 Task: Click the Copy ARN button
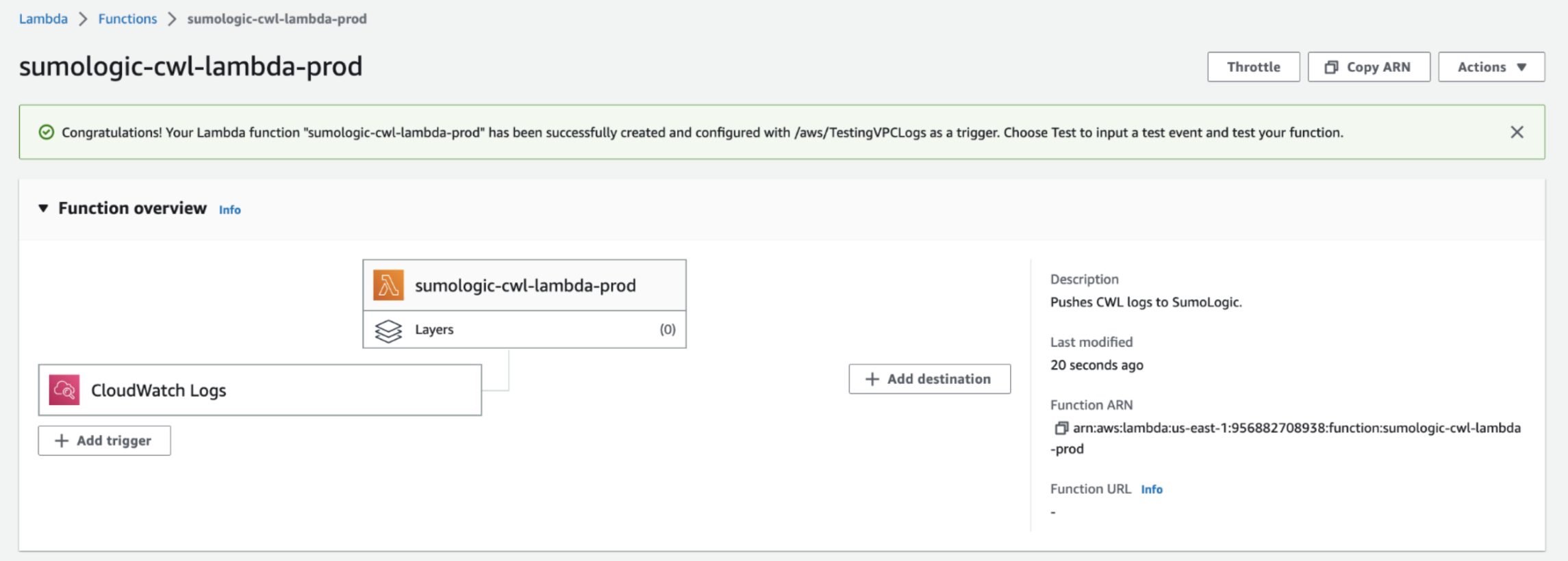pos(1368,67)
